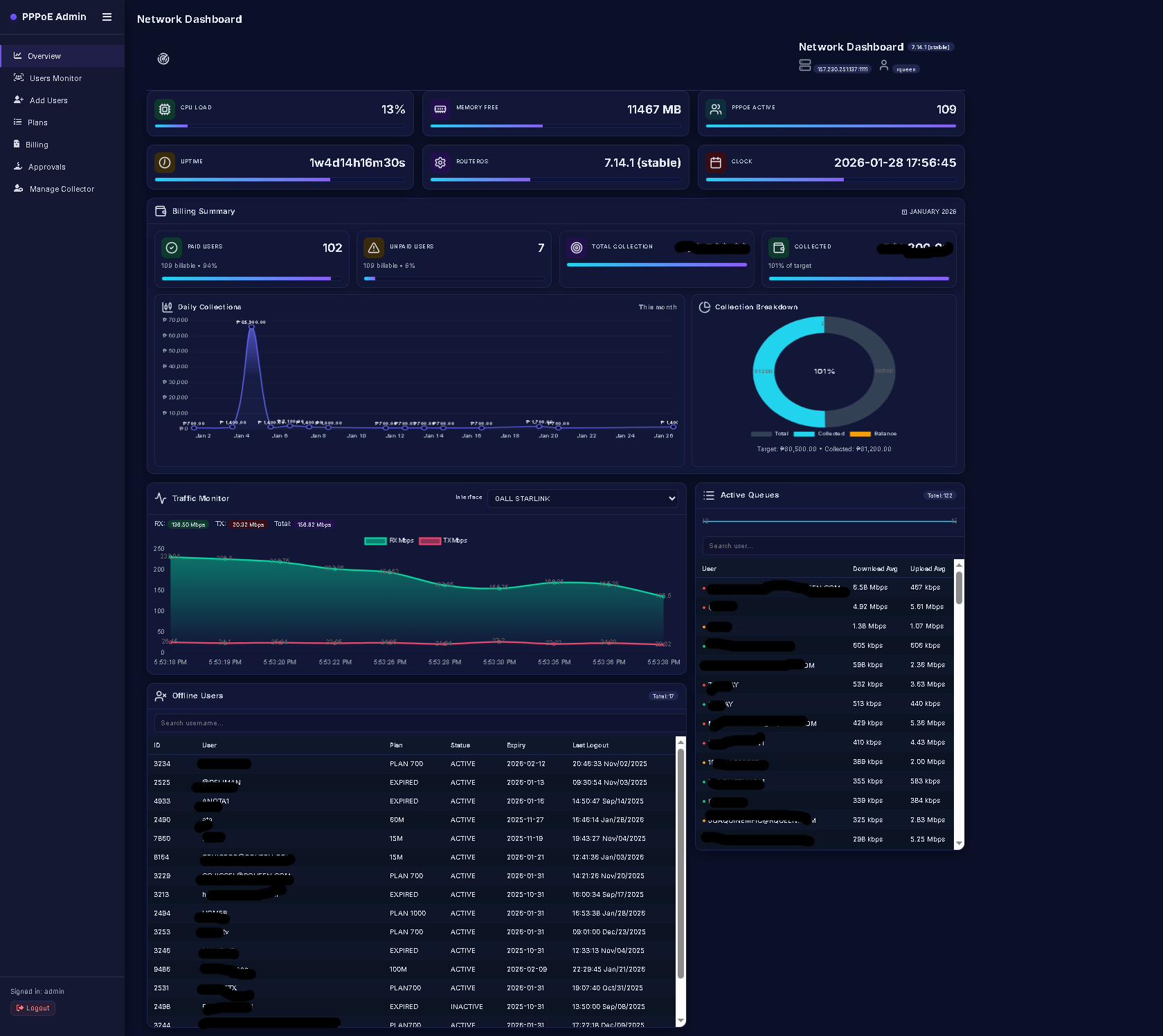The image size is (1163, 1036).
Task: Click the PPPoE Active progress bar
Action: pos(830,126)
